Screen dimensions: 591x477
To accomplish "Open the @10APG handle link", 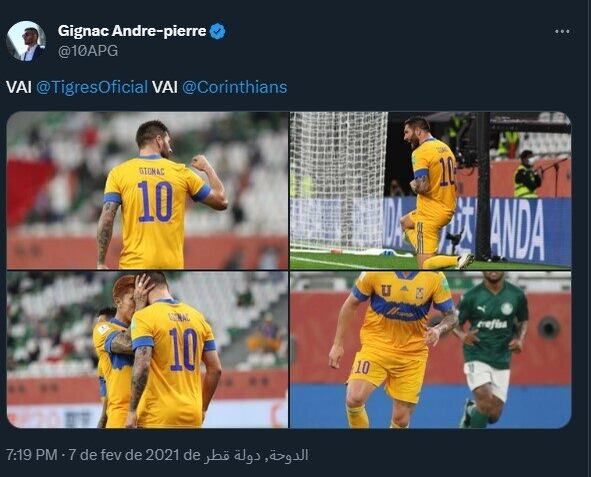I will [88, 50].
